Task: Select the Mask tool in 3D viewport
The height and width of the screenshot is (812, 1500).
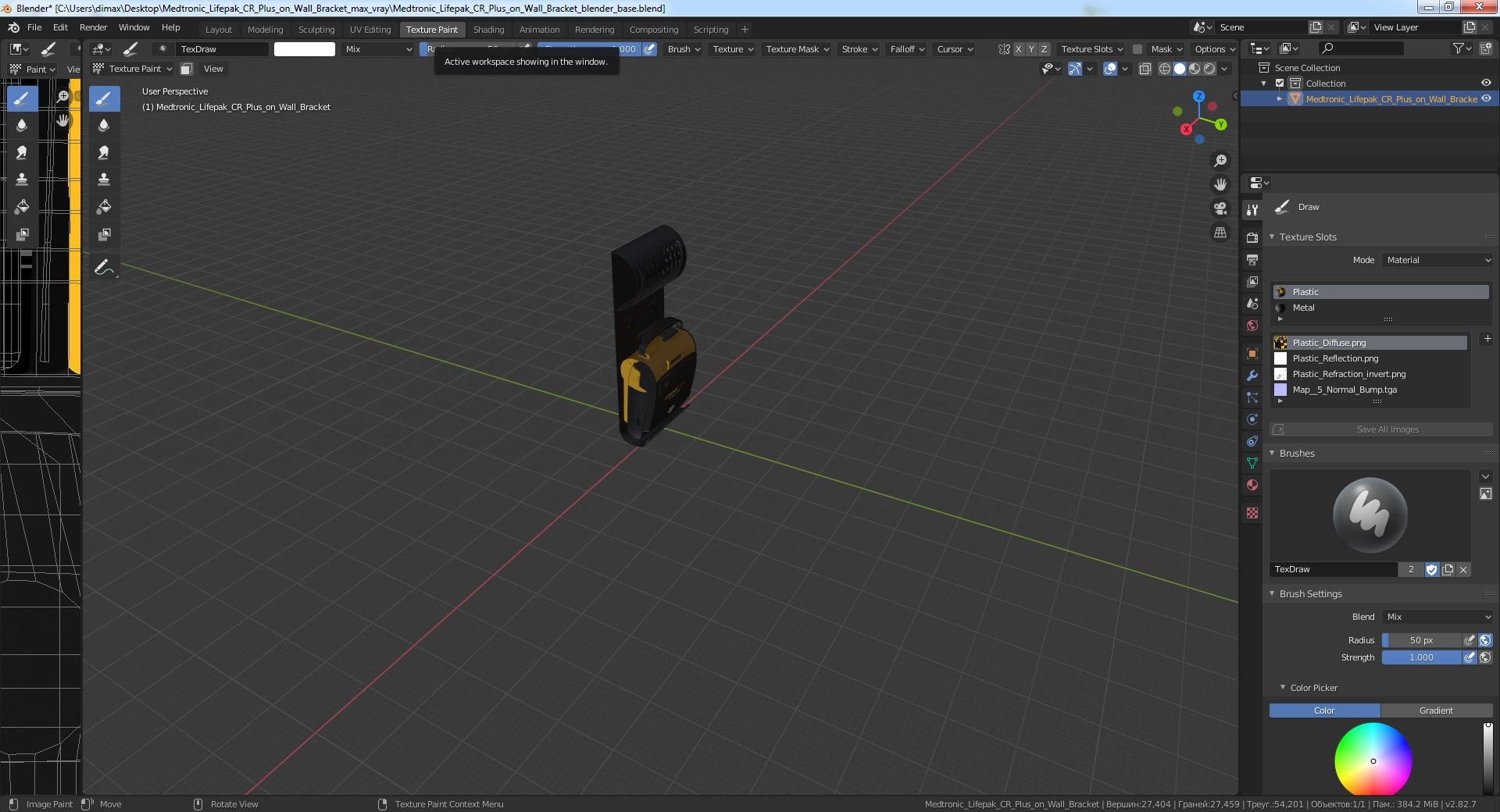Action: coord(104,234)
